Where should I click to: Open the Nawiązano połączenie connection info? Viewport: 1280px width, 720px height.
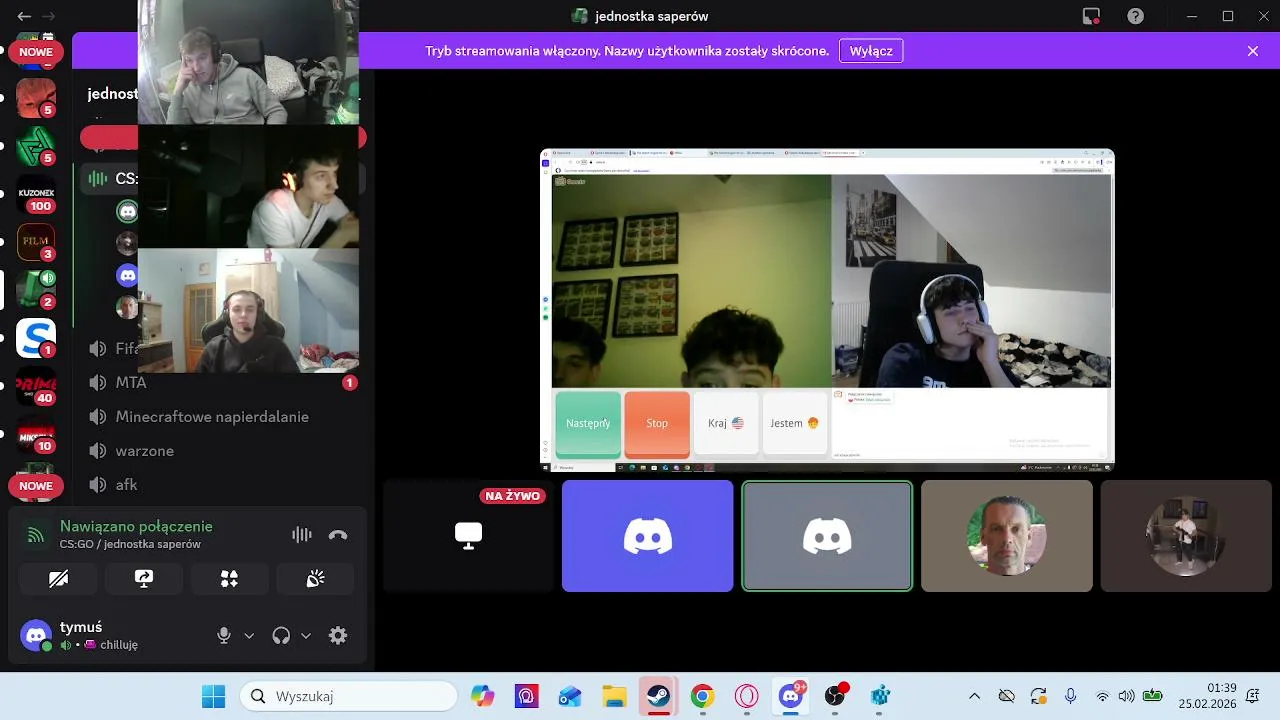(x=136, y=526)
